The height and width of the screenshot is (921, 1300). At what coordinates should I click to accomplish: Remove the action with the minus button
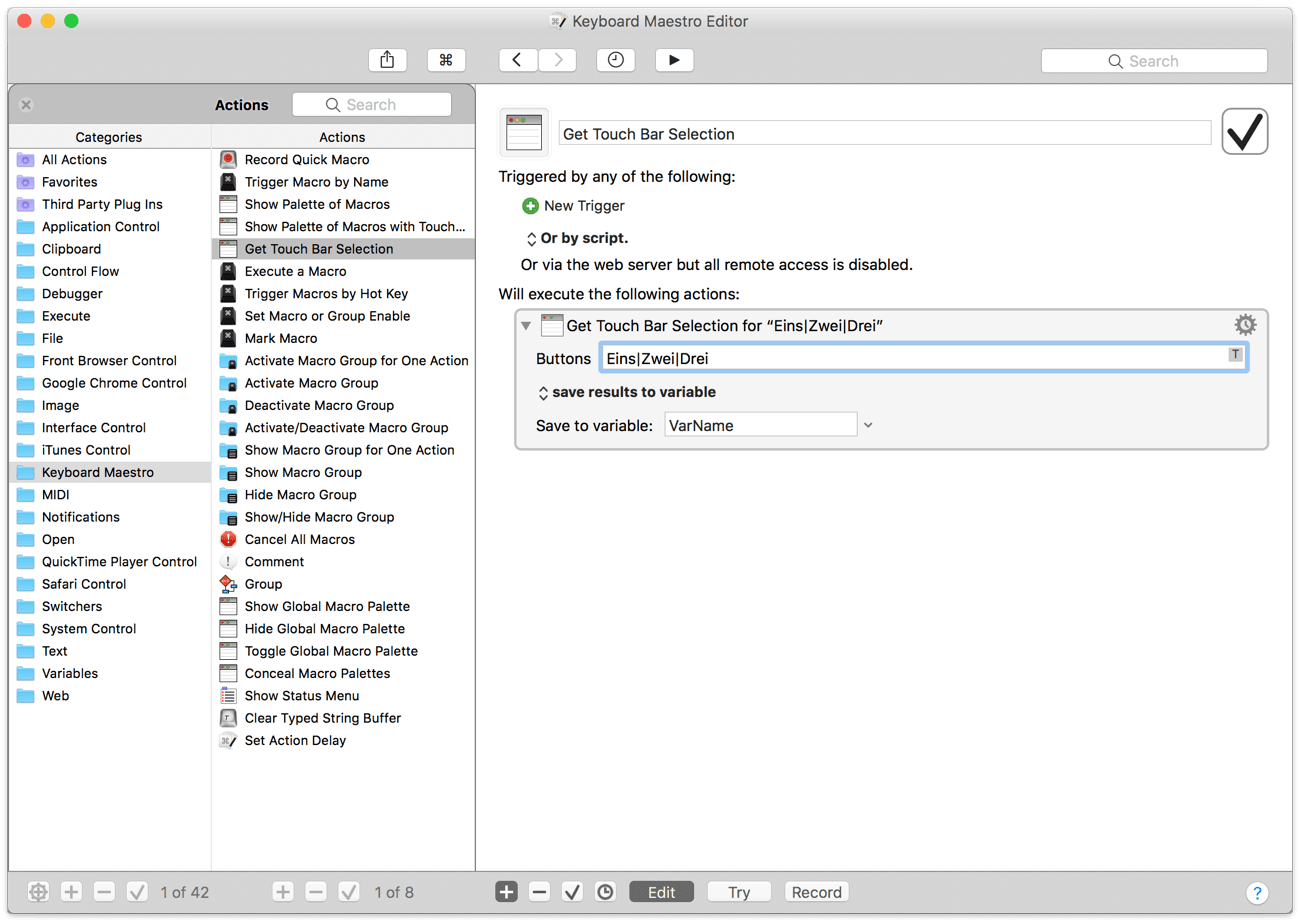pyautogui.click(x=539, y=892)
